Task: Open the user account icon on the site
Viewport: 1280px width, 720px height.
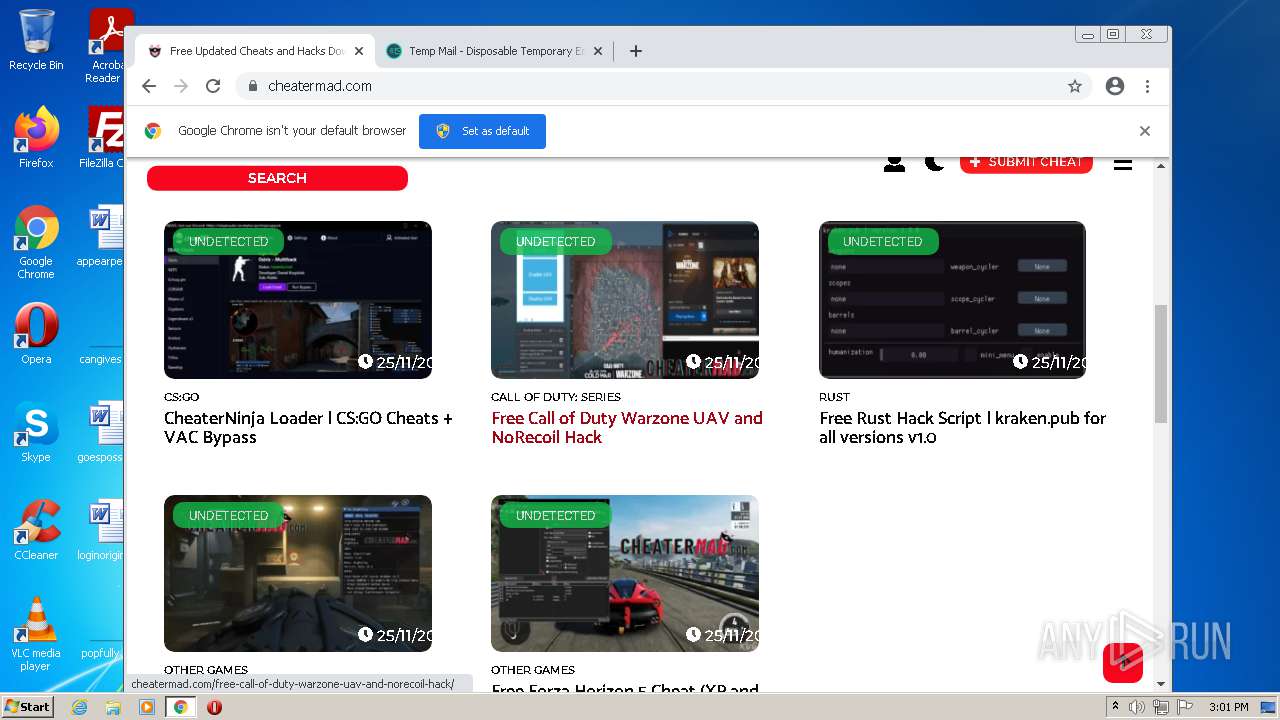Action: click(x=894, y=162)
